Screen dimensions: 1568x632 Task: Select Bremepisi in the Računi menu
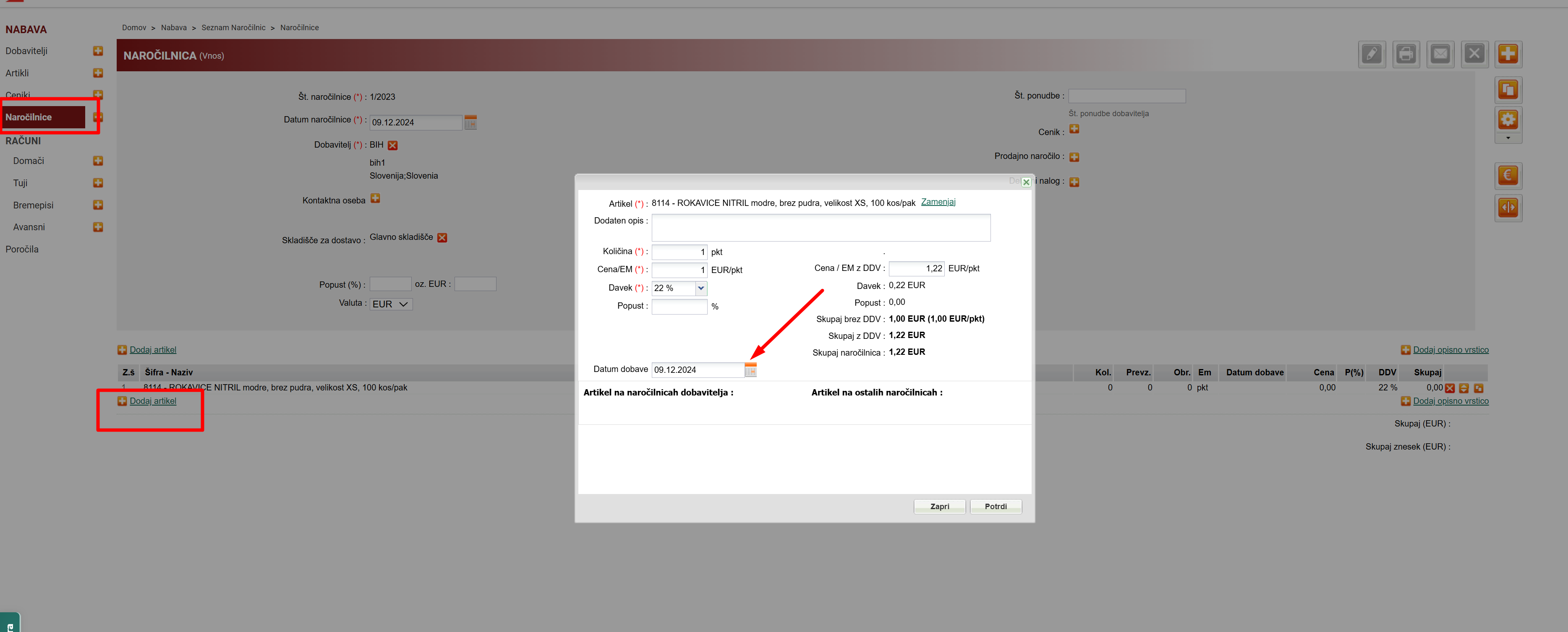tap(34, 205)
